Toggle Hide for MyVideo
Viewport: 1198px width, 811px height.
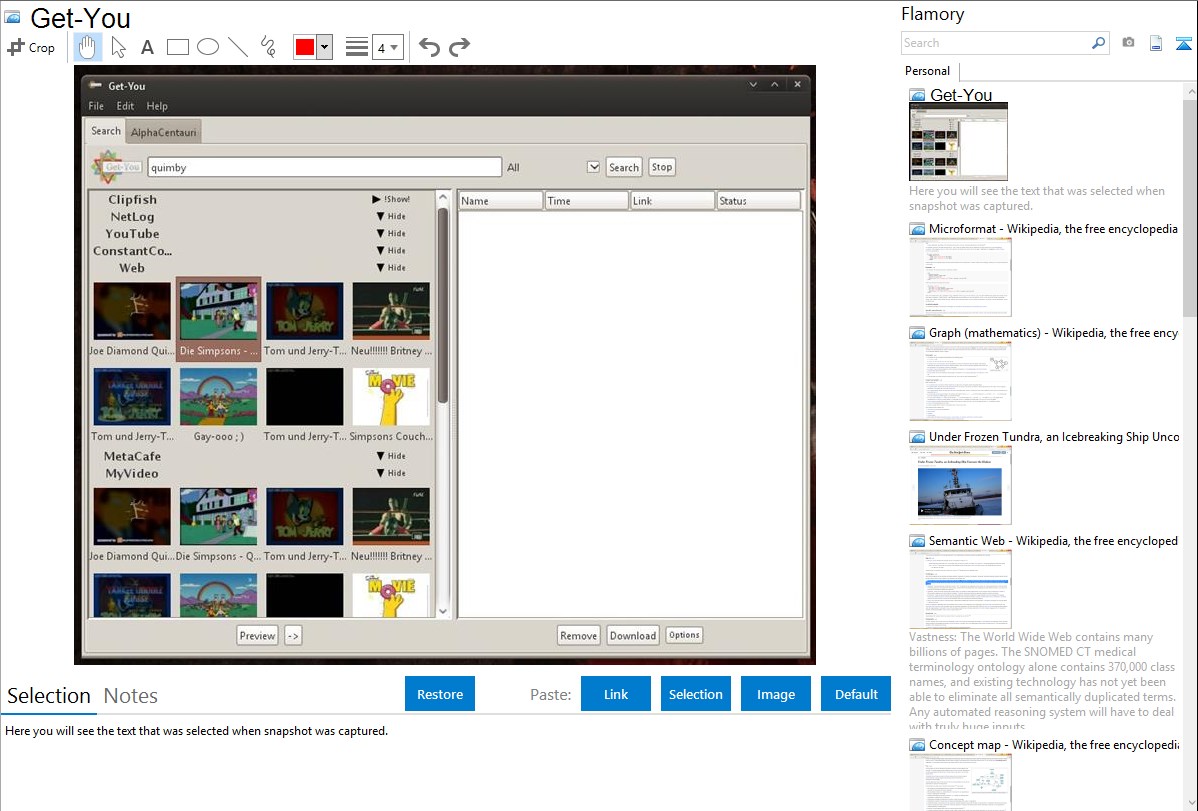(390, 473)
